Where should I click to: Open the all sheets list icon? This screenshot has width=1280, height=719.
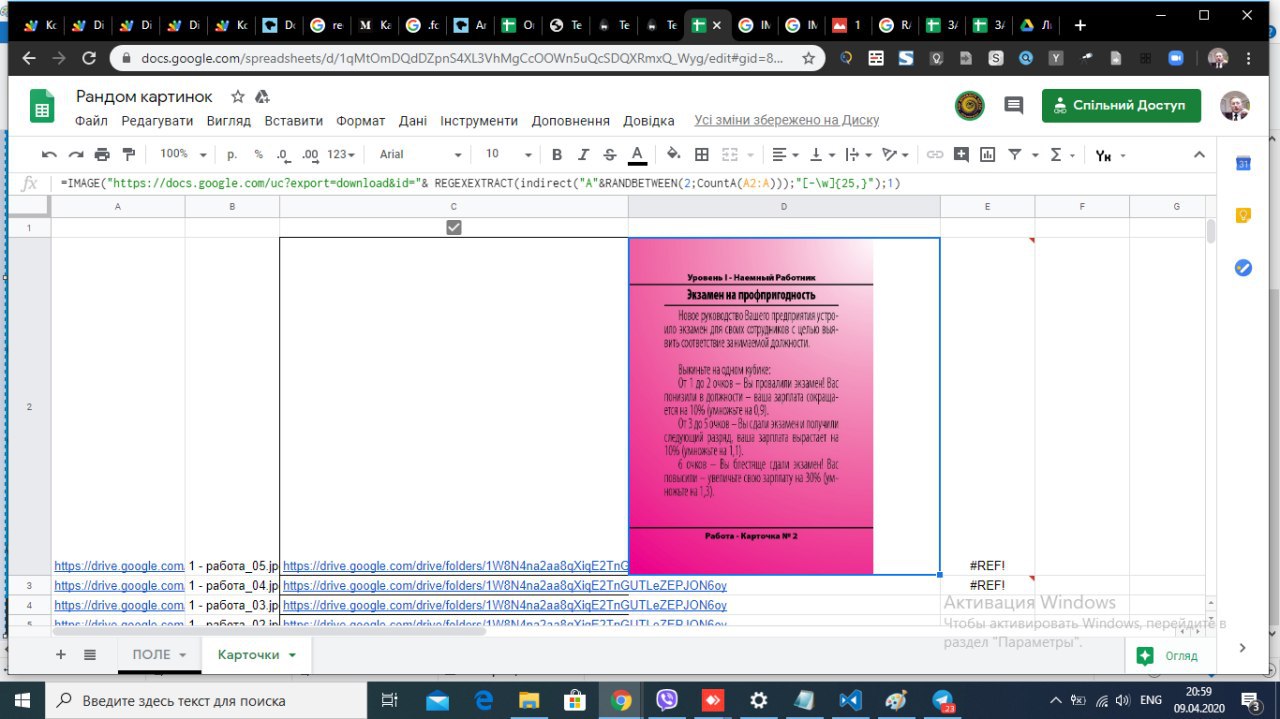[90, 654]
